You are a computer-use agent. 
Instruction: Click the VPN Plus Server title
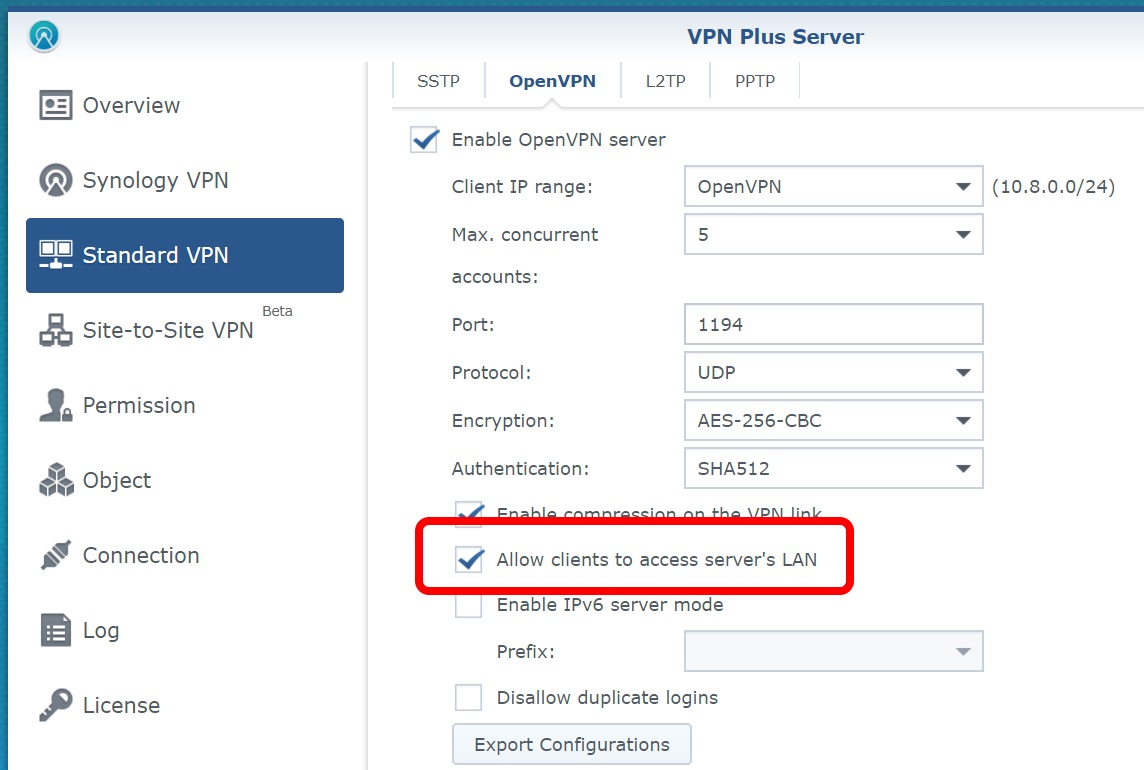(x=776, y=36)
